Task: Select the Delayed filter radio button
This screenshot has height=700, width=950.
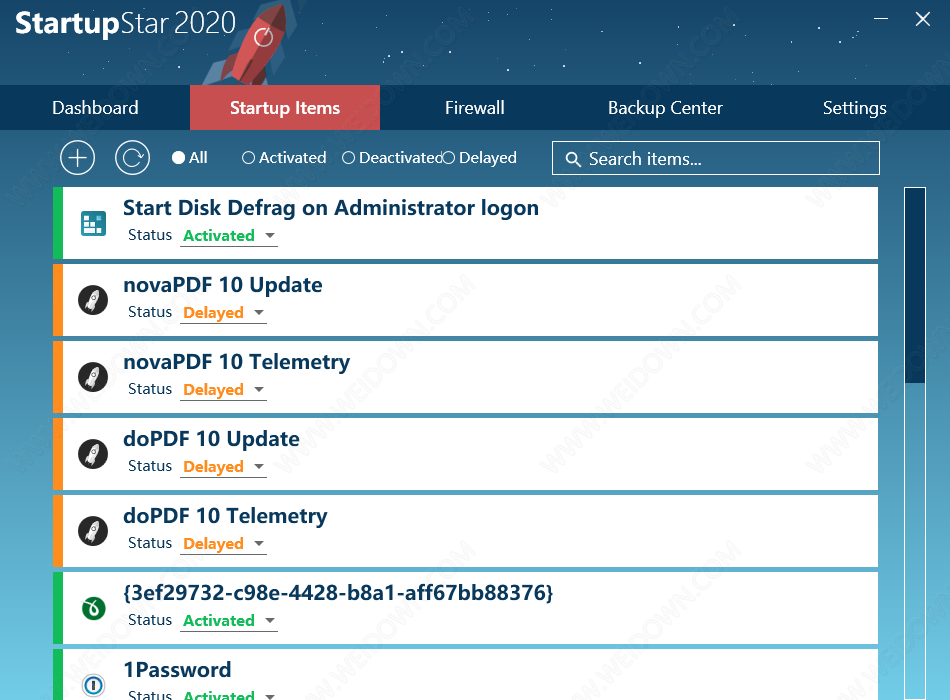Action: coord(449,158)
